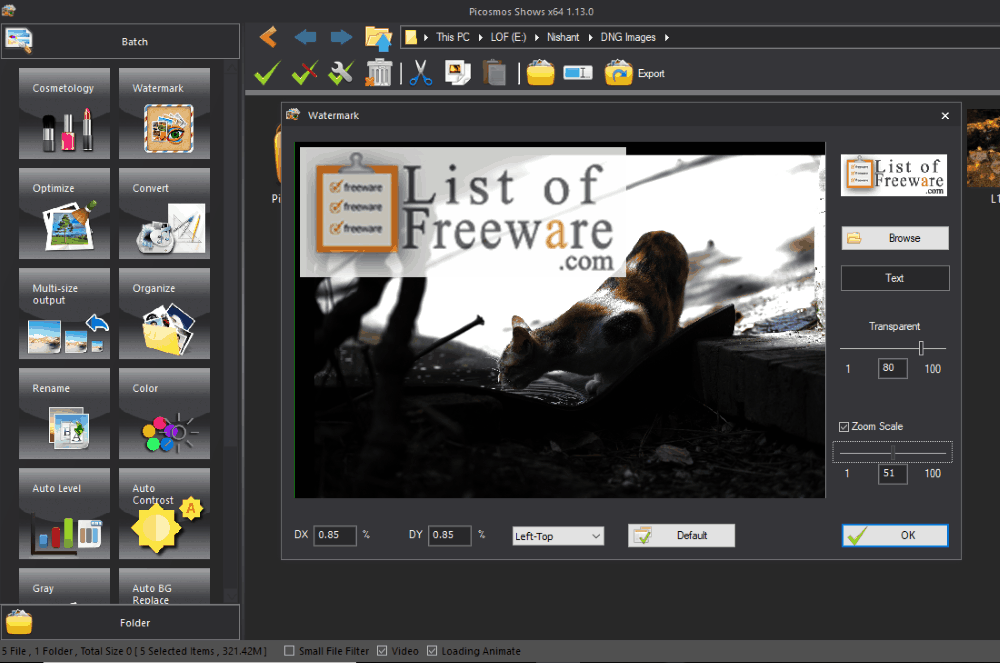Click the yellow folder toolbar icon
This screenshot has height=663, width=1000.
coord(540,73)
